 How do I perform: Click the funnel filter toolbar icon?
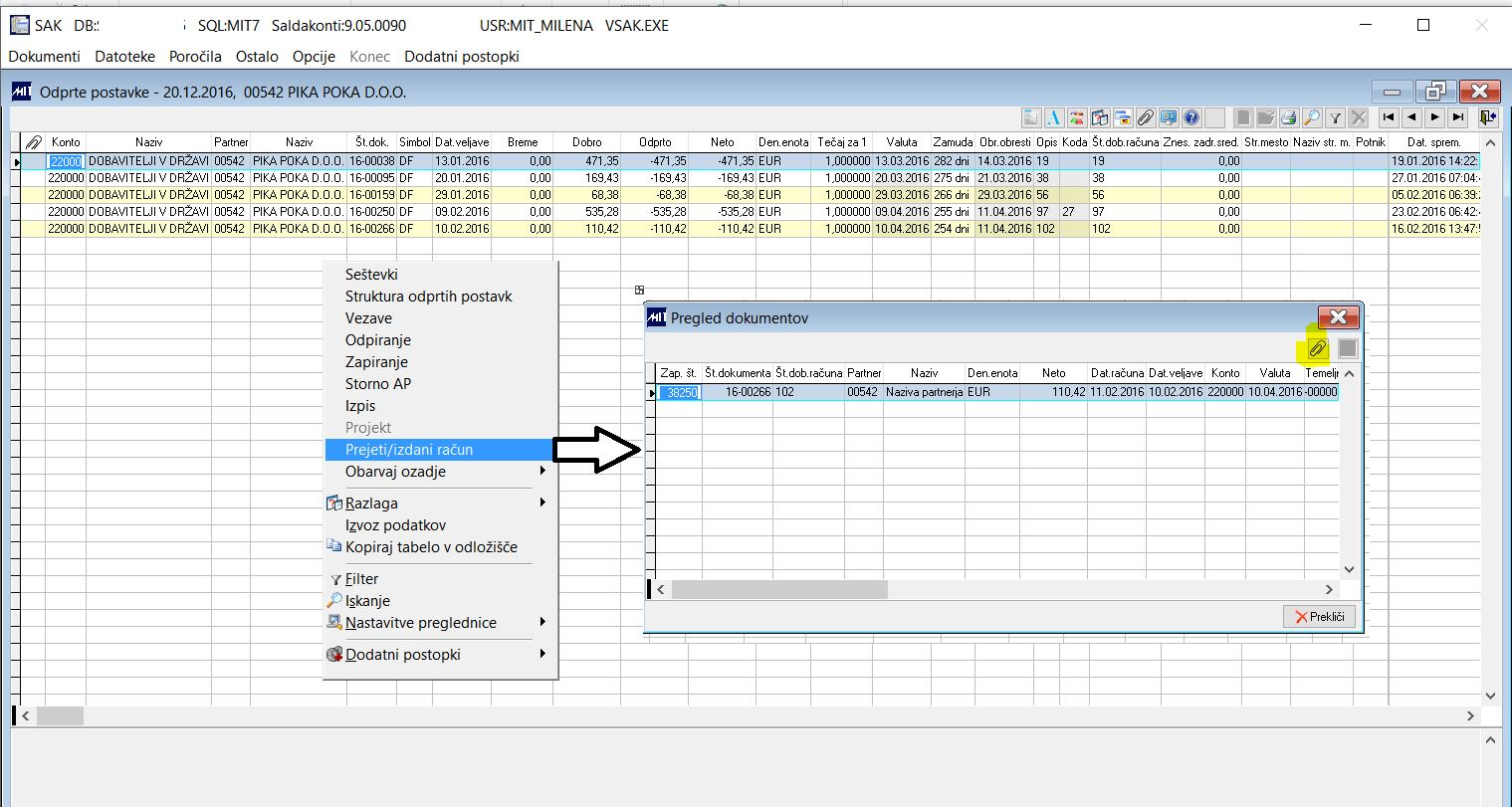pyautogui.click(x=1335, y=117)
